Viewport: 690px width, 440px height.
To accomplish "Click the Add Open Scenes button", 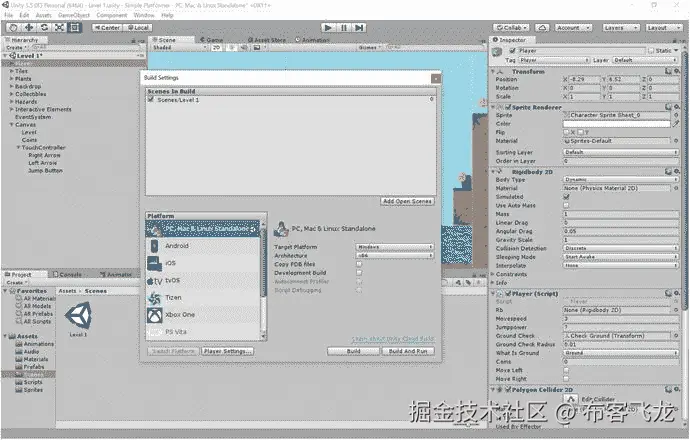I will coord(407,201).
